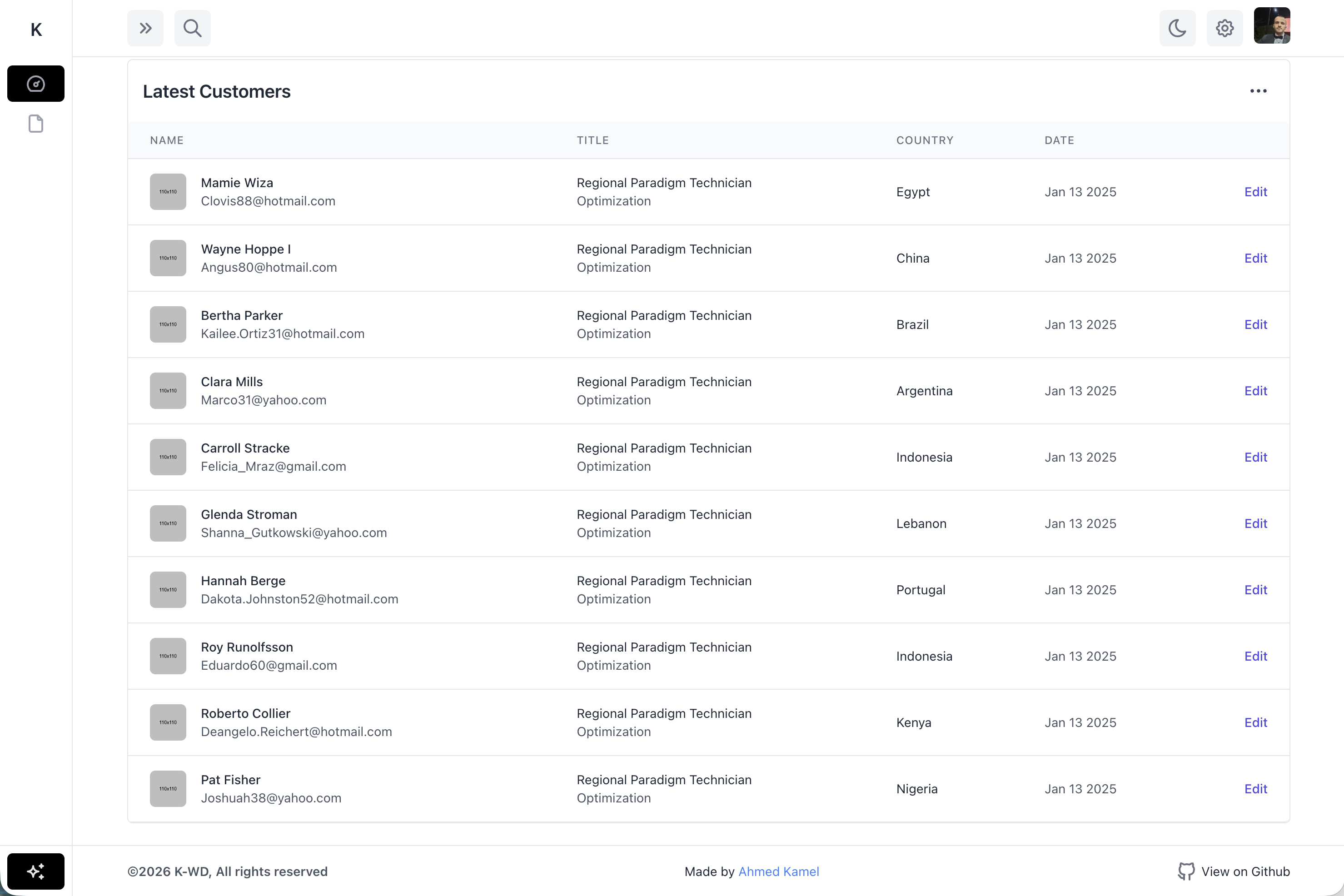Image resolution: width=1344 pixels, height=896 pixels.
Task: Click email Joshuah38@yahoo.com
Action: click(x=271, y=798)
